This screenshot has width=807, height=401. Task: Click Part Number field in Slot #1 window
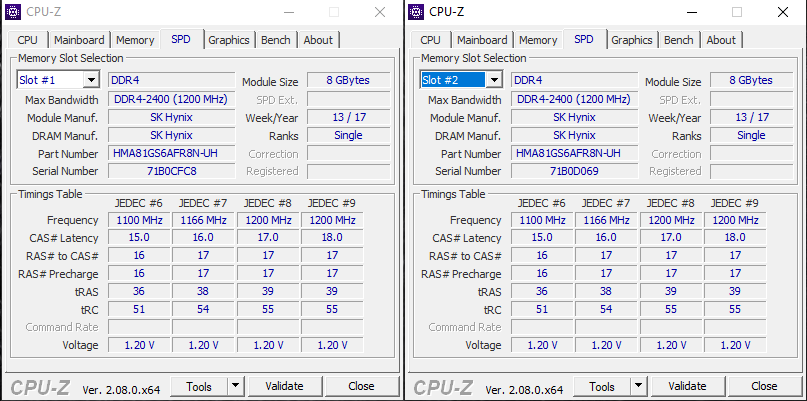(171, 153)
